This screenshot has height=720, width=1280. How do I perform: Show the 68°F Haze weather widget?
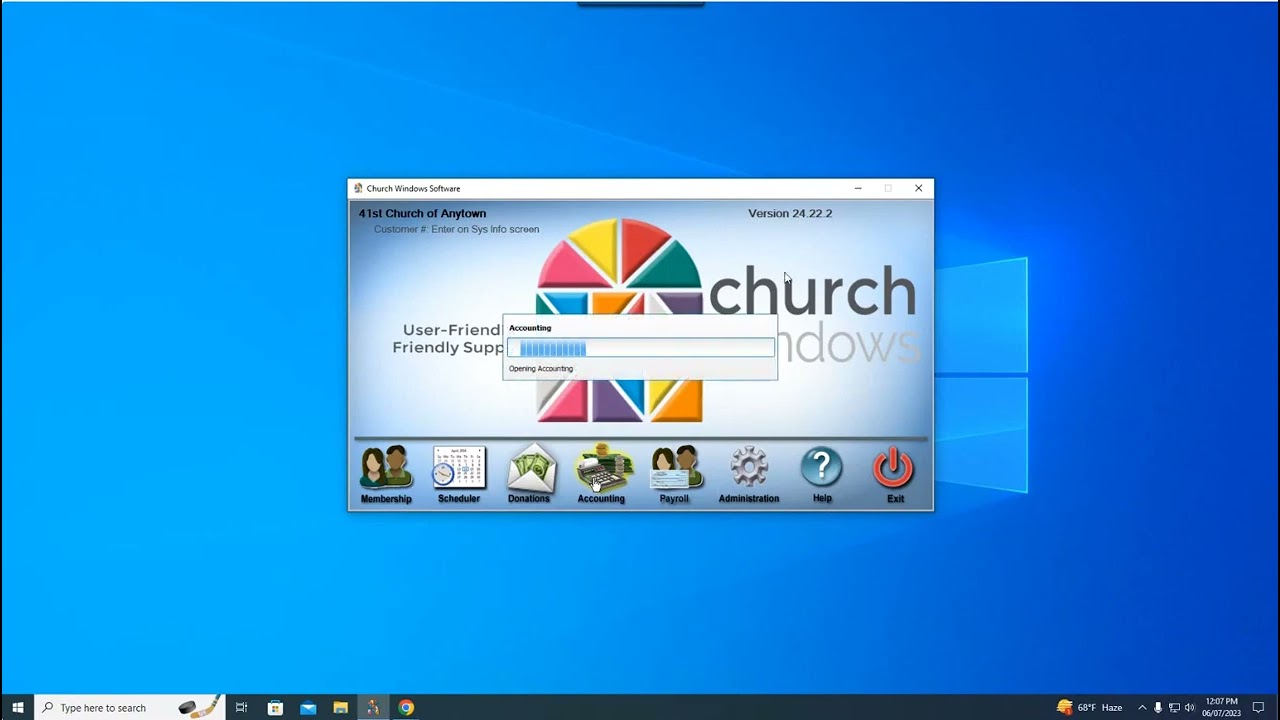[x=1090, y=708]
